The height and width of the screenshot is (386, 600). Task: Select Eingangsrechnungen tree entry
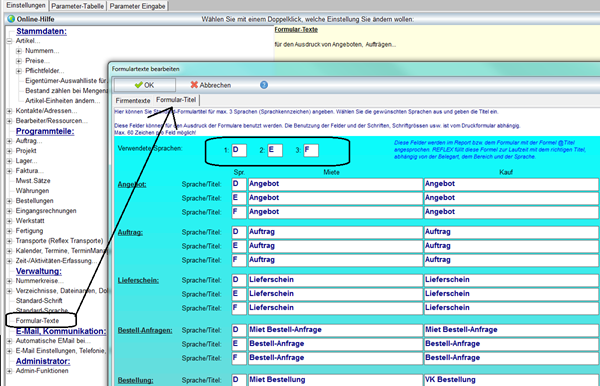click(46, 211)
